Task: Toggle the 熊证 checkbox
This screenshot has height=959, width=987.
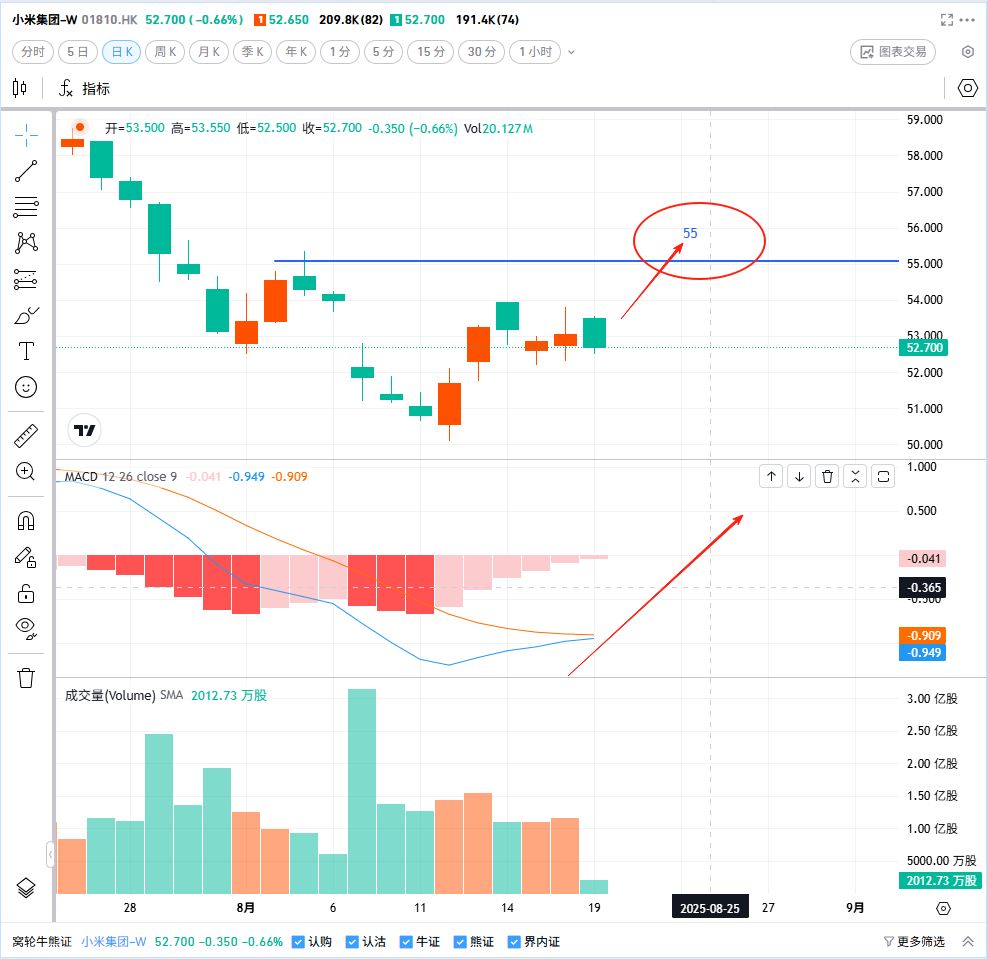Action: (460, 942)
